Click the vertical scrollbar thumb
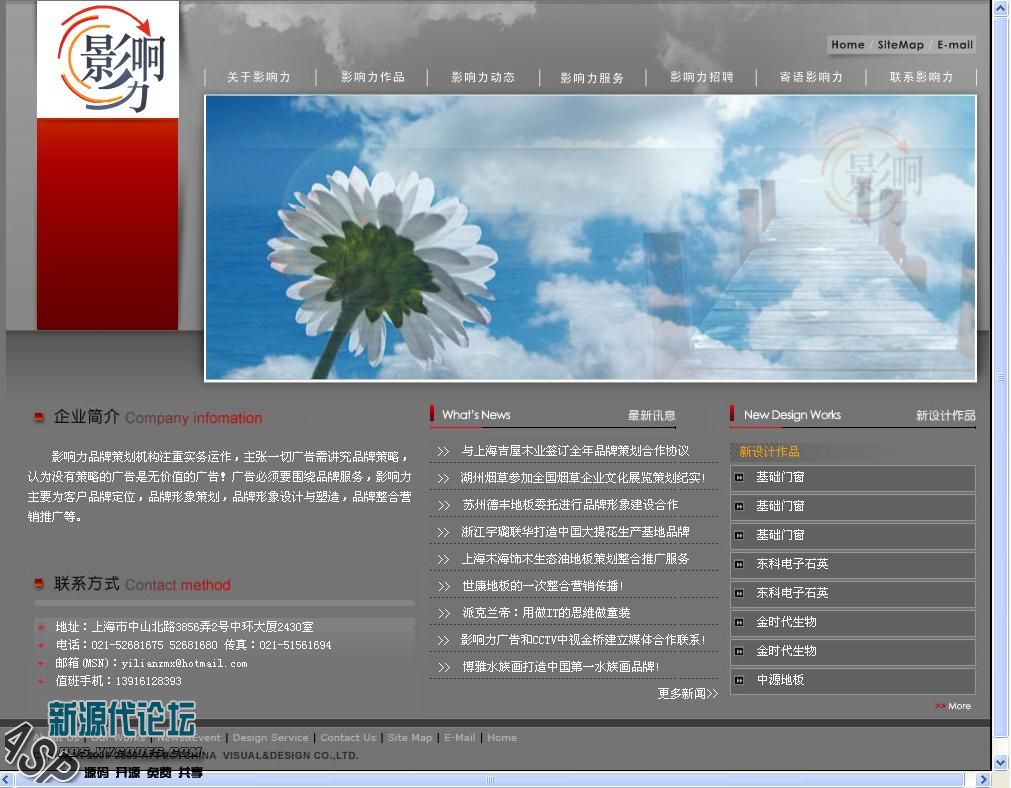Screen dimensions: 1011x788 click(1001, 377)
